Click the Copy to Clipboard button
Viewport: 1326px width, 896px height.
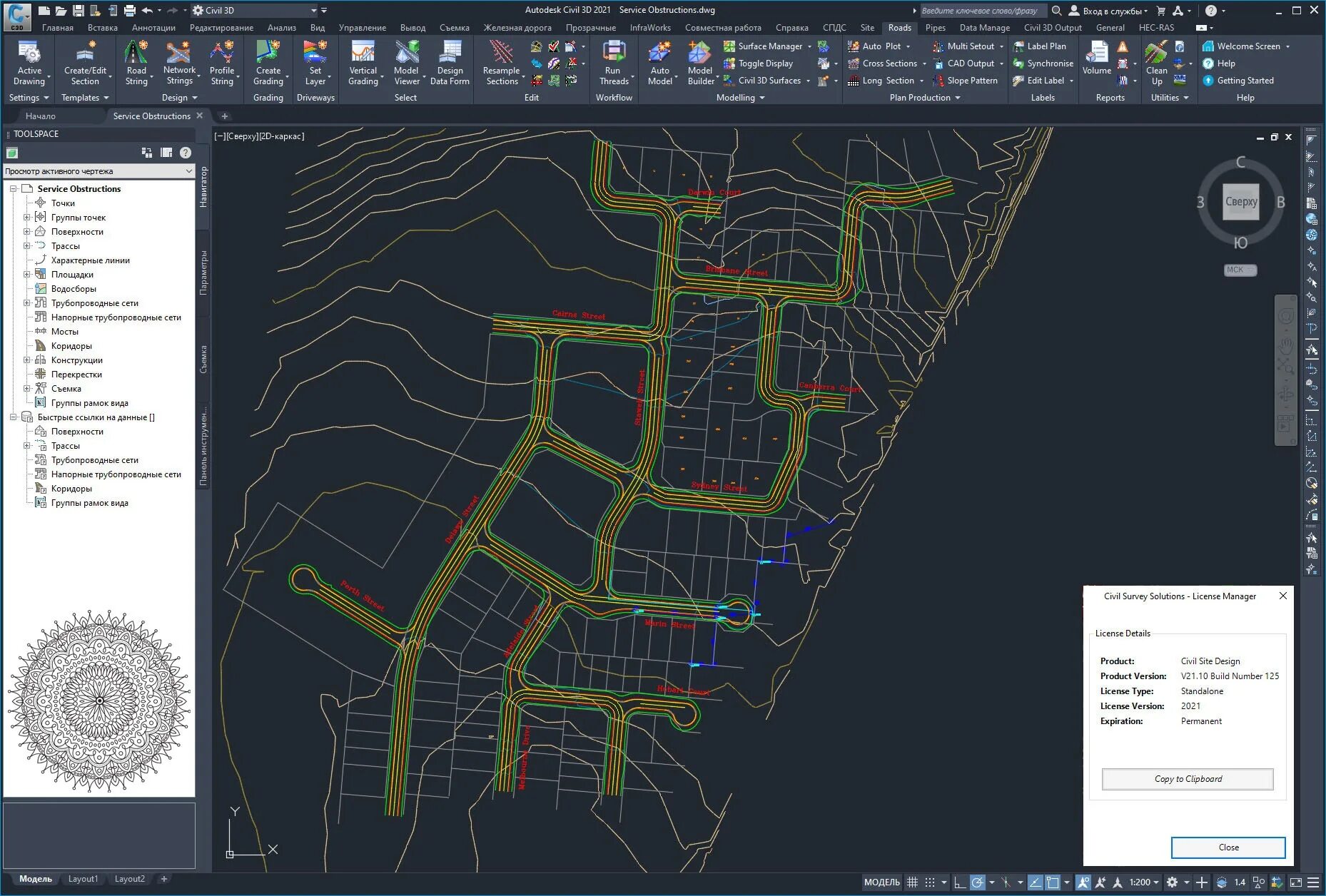[x=1188, y=779]
